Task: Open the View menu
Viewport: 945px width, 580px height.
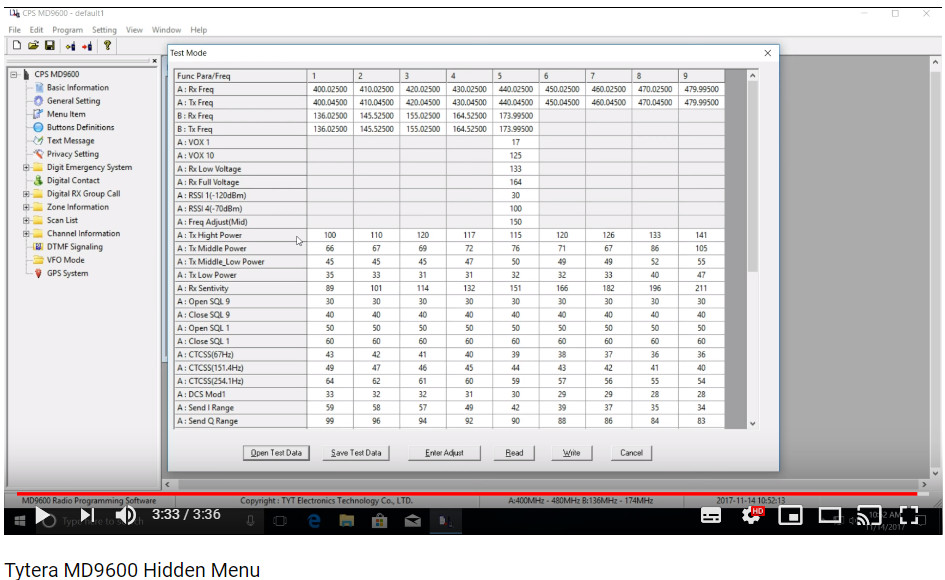Action: pos(134,30)
